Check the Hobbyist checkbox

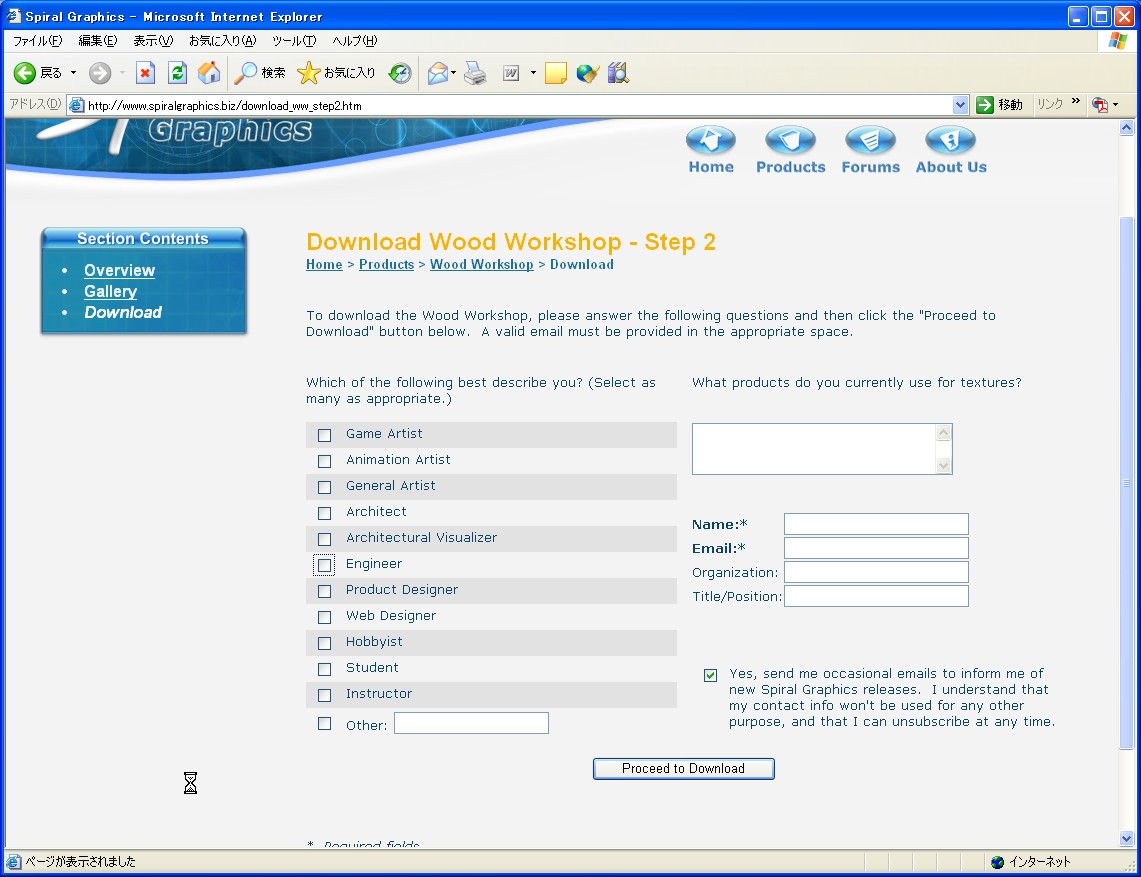point(325,643)
